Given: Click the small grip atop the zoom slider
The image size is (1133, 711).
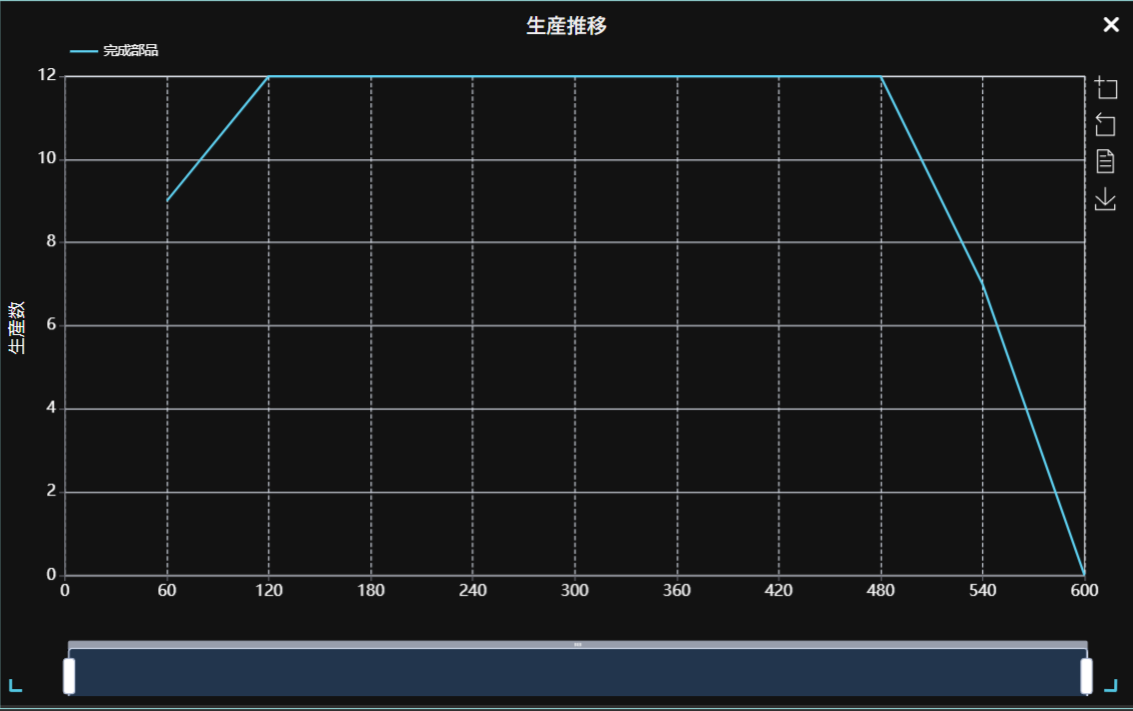Looking at the screenshot, I should point(578,645).
